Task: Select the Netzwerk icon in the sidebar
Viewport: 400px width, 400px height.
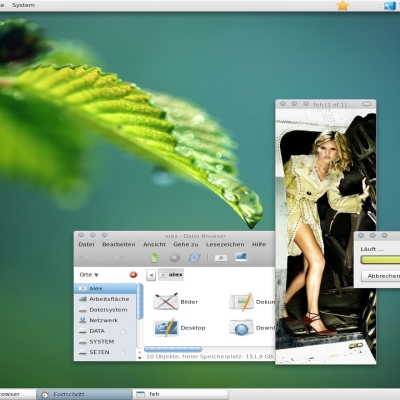Action: [83, 320]
